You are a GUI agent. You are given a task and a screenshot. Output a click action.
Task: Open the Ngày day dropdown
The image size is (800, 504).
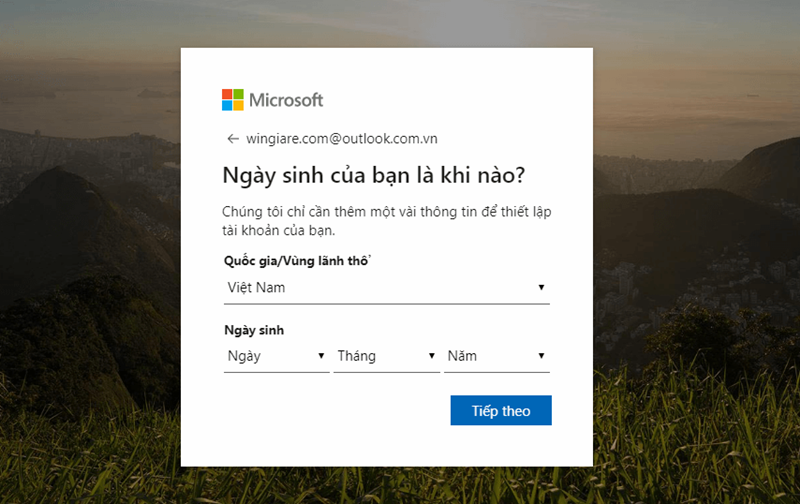(x=277, y=356)
